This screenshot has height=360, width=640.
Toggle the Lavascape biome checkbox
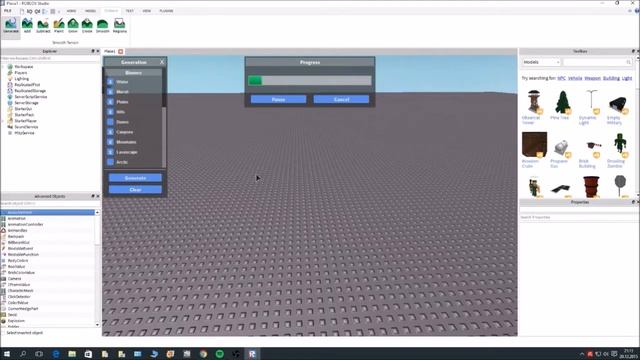click(x=110, y=152)
